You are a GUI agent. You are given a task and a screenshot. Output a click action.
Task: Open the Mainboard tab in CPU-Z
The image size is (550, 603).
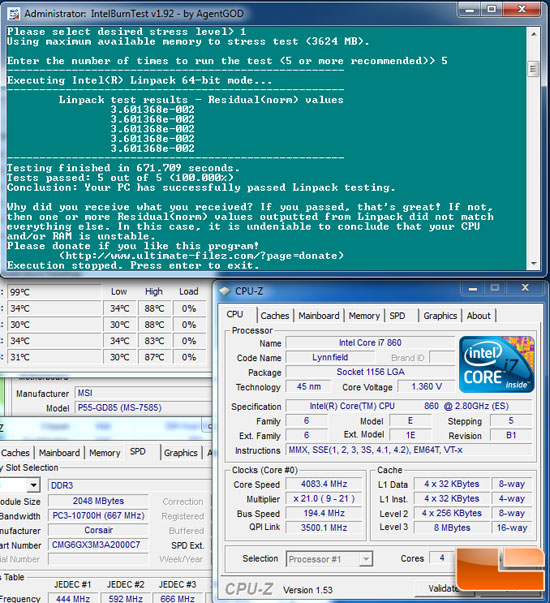pos(319,316)
